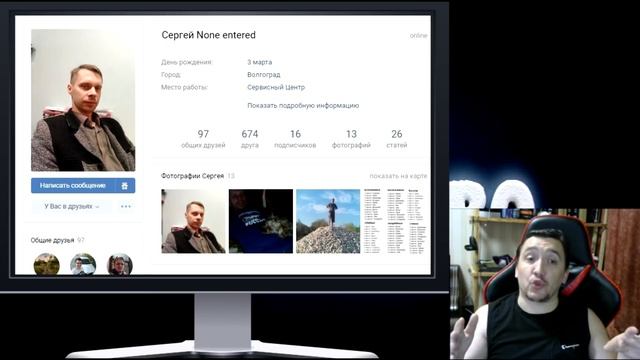Click 'Общие друзья' header link

[52, 240]
